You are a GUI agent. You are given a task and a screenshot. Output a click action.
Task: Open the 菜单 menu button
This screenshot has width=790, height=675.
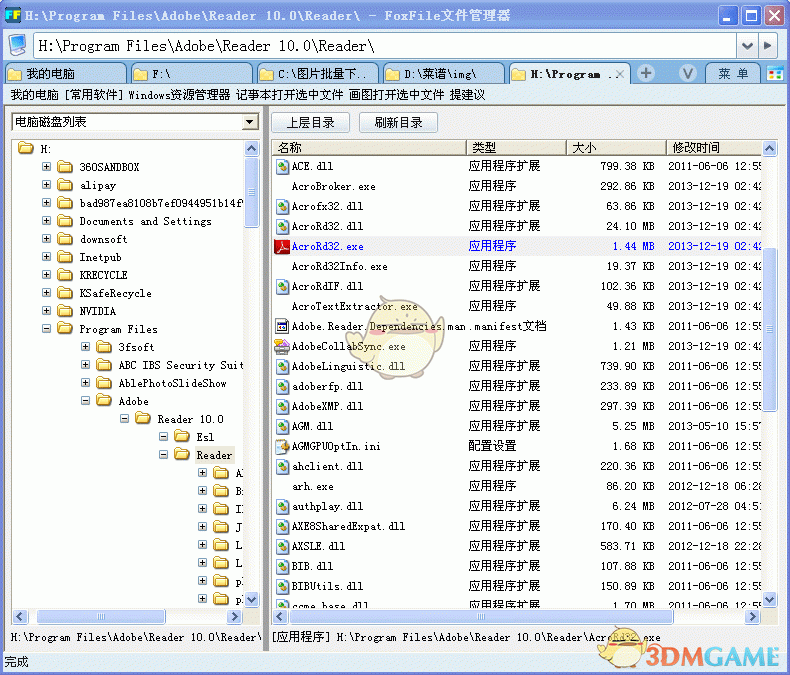(x=733, y=74)
